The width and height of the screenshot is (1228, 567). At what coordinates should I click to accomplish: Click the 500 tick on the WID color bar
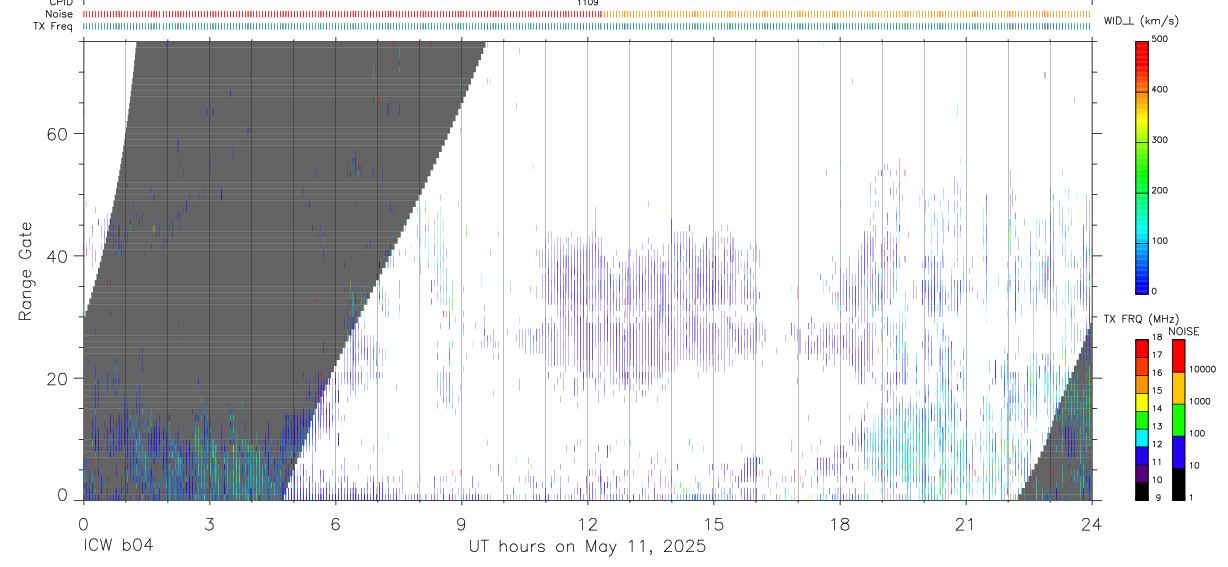coord(1160,39)
